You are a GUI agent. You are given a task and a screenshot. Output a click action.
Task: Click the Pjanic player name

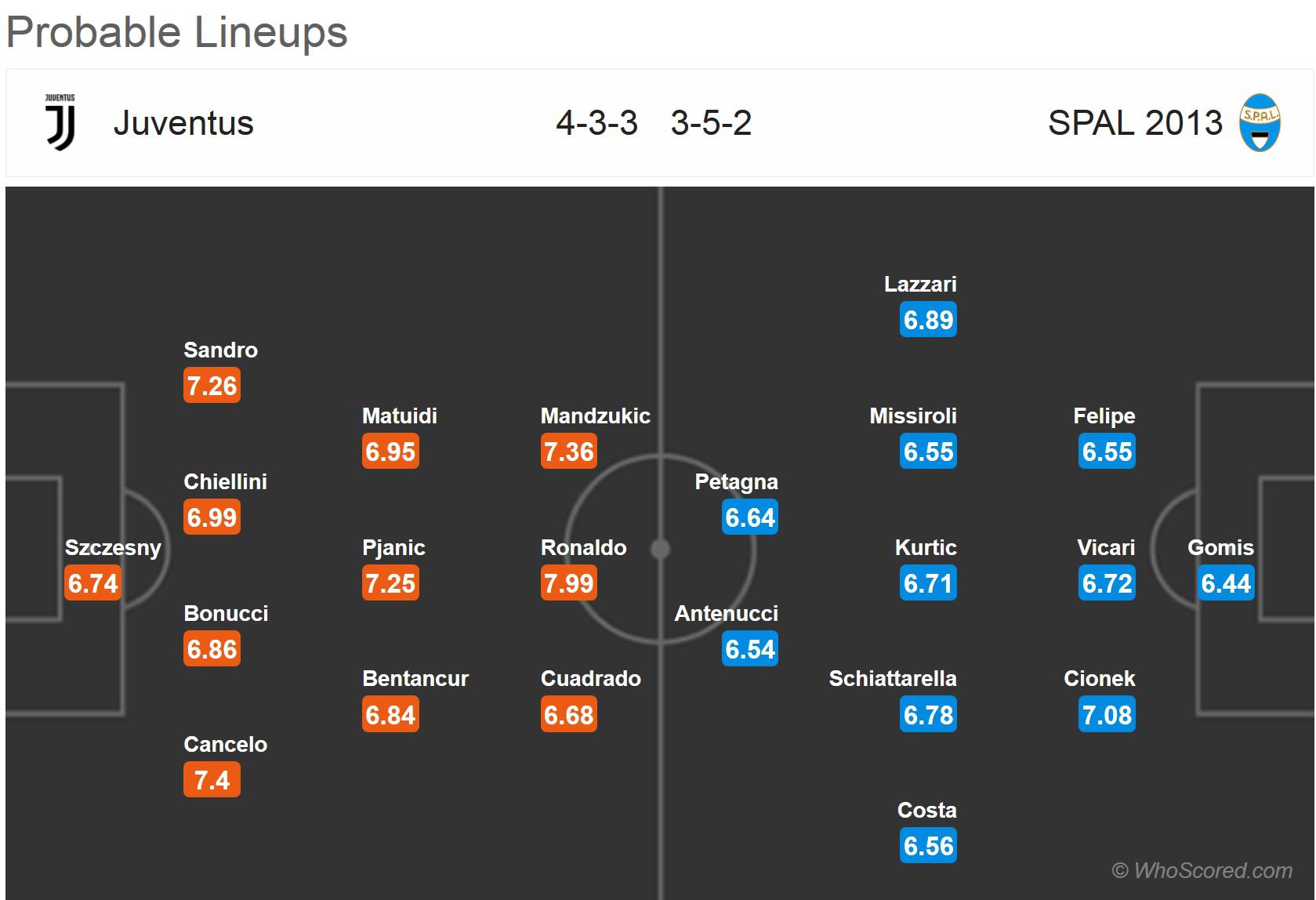393,547
